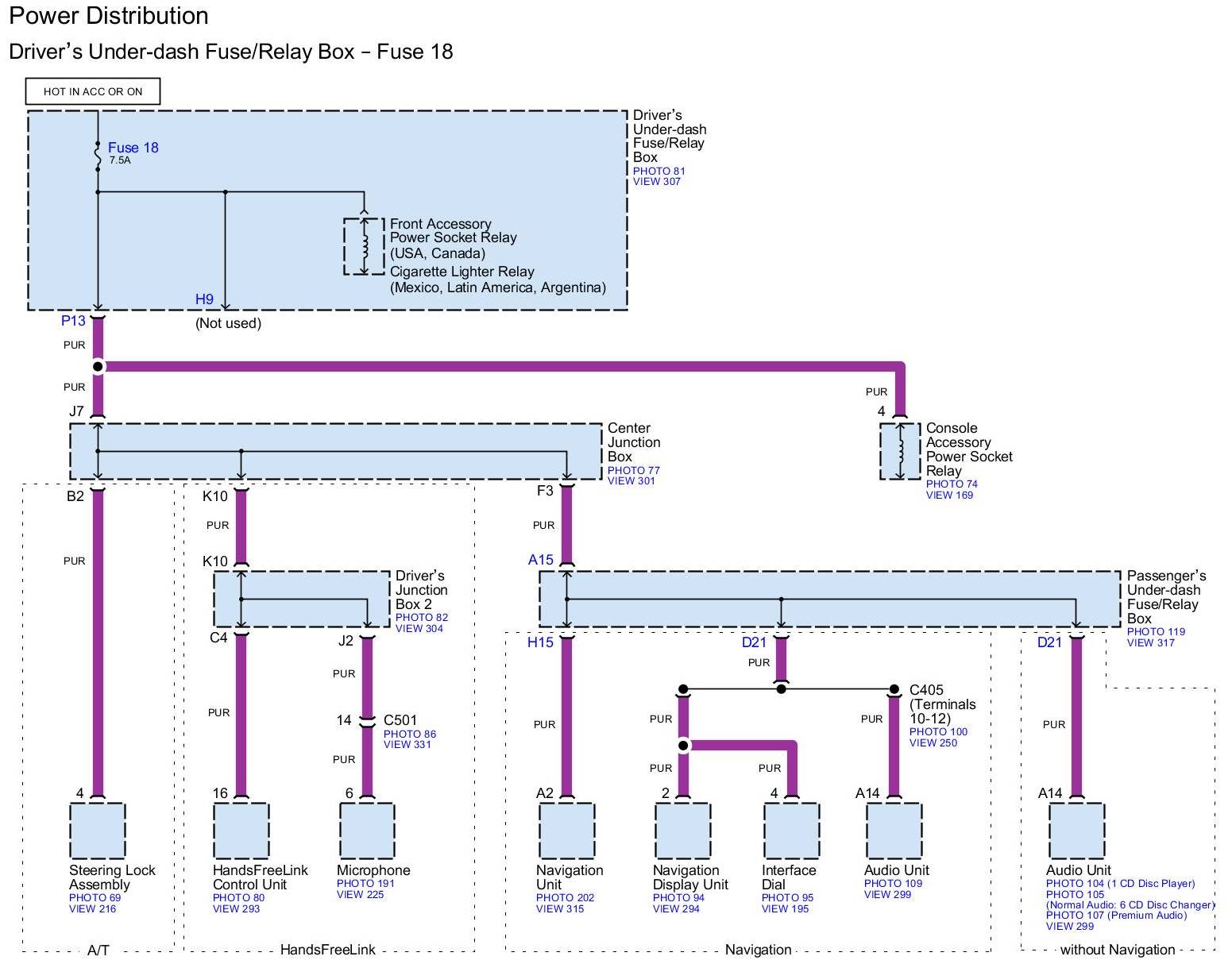Open PHOTO 82 for Driver's Junction Box 2

pyautogui.click(x=421, y=617)
